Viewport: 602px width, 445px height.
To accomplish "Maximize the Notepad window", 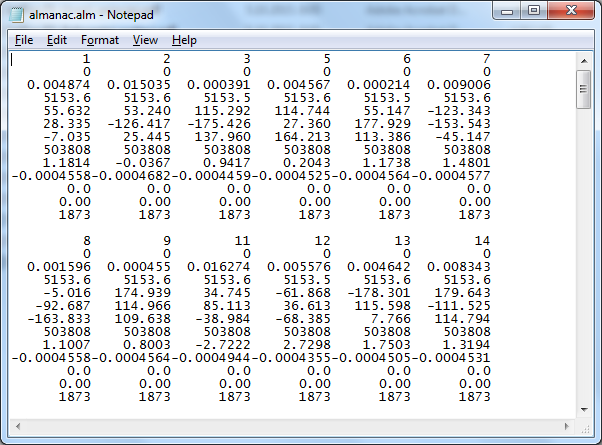I will click(534, 11).
